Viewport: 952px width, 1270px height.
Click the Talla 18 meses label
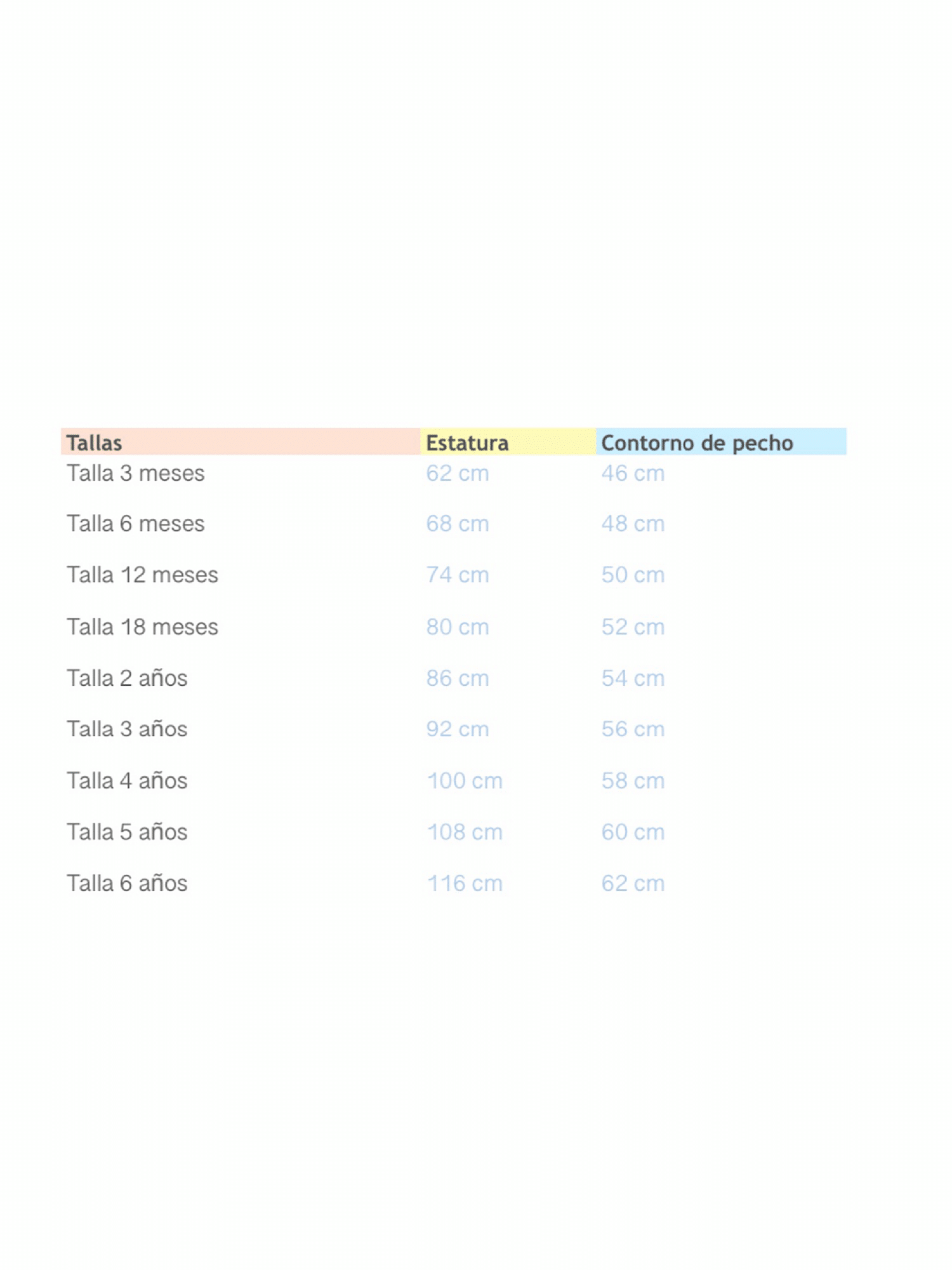point(143,627)
